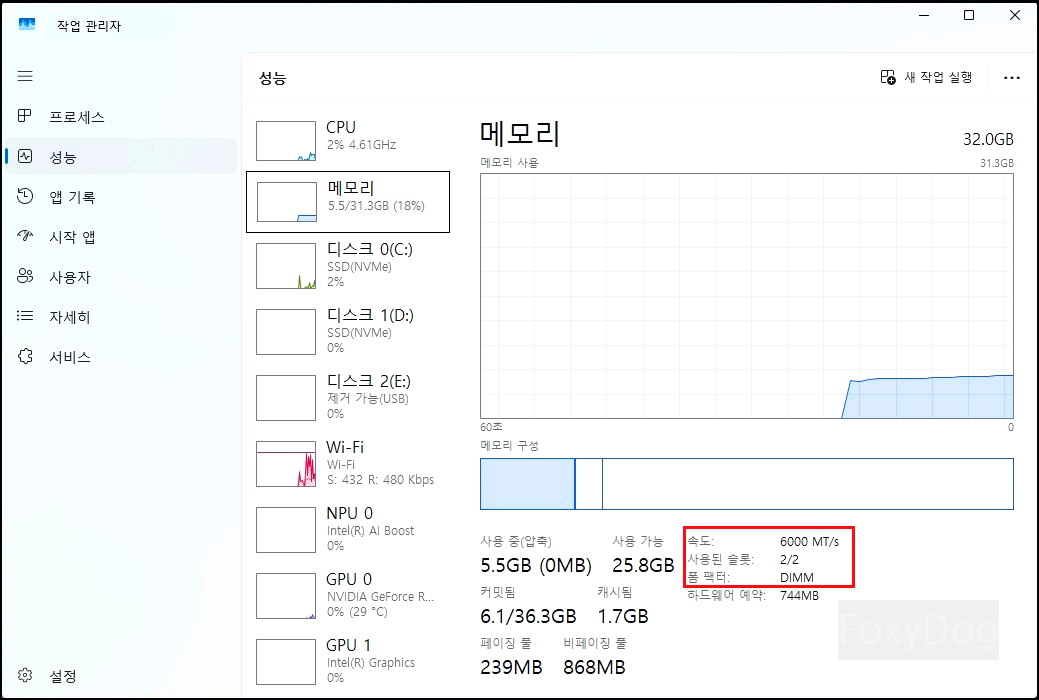Image resolution: width=1039 pixels, height=700 pixels.
Task: Open the 앱 기록 history icon
Action: pyautogui.click(x=25, y=196)
